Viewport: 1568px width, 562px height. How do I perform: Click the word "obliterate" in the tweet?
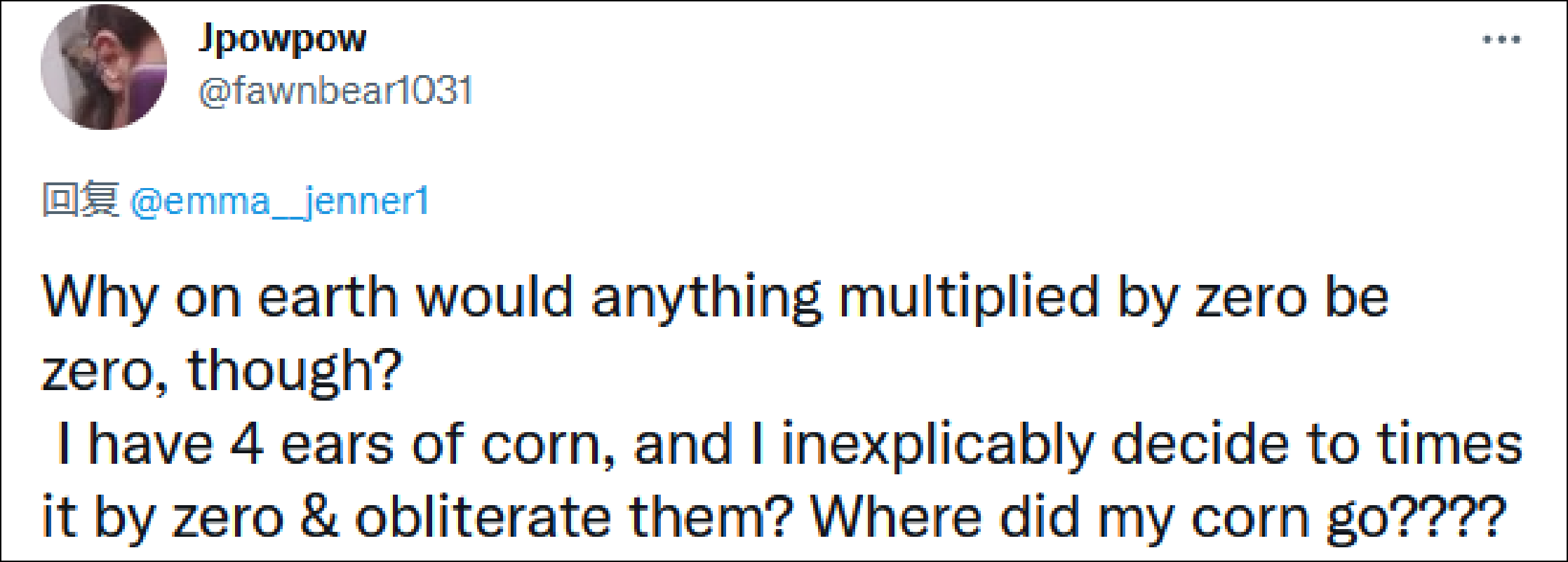483,518
